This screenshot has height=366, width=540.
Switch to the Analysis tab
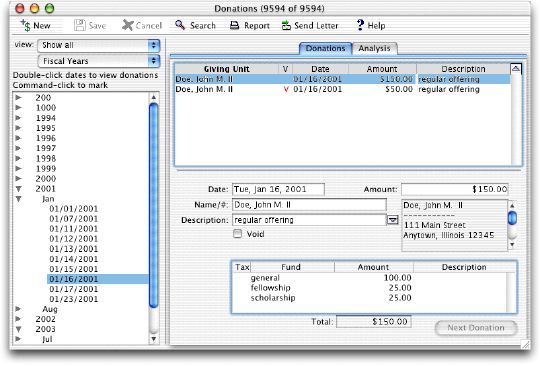pos(374,48)
